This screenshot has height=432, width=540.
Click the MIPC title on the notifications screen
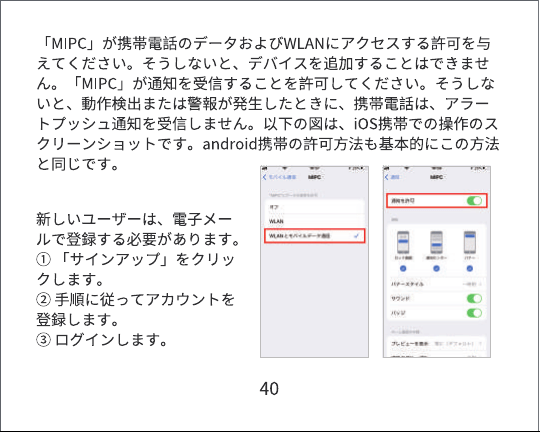(436, 177)
